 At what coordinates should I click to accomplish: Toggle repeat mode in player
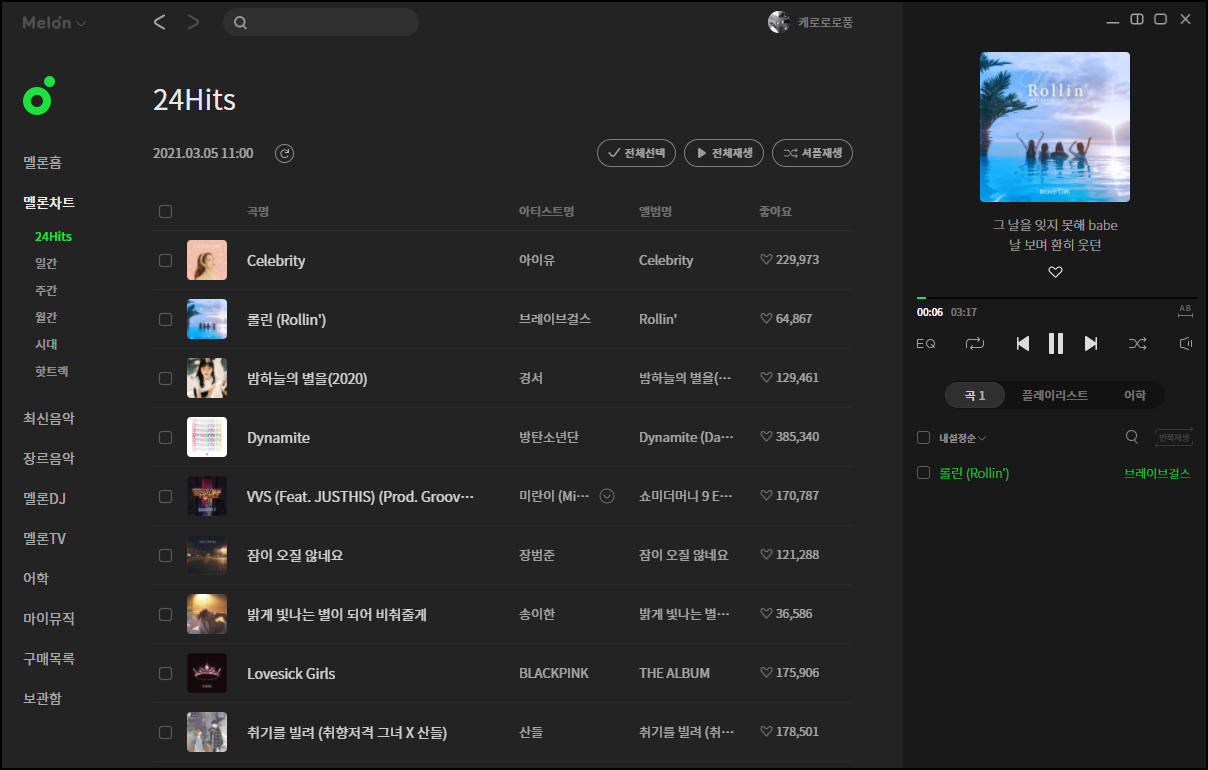point(975,344)
